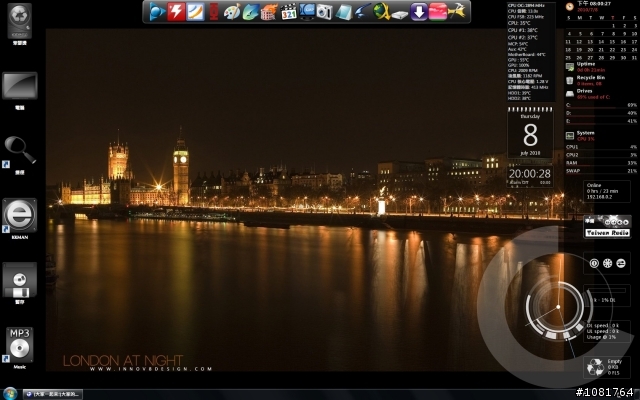Open the taskbar window button
The height and width of the screenshot is (400, 640).
54,393
